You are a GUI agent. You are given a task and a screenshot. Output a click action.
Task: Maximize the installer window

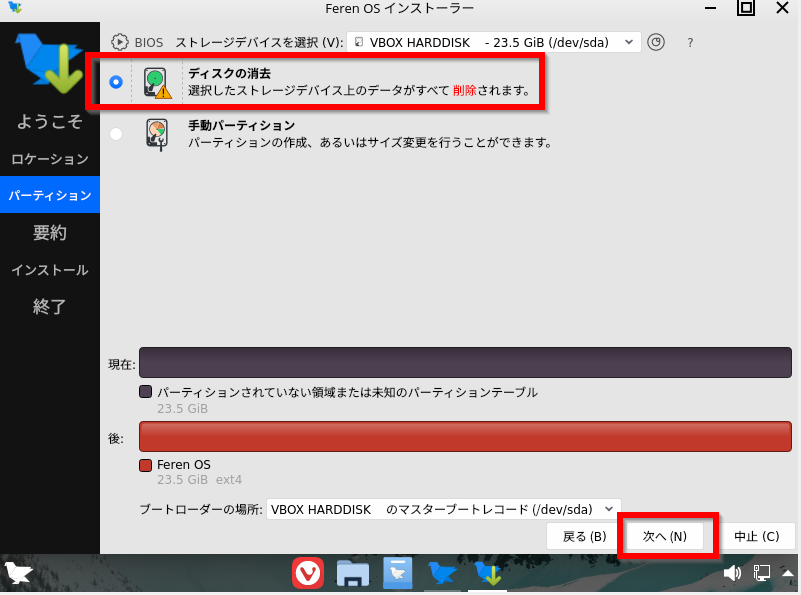(746, 8)
